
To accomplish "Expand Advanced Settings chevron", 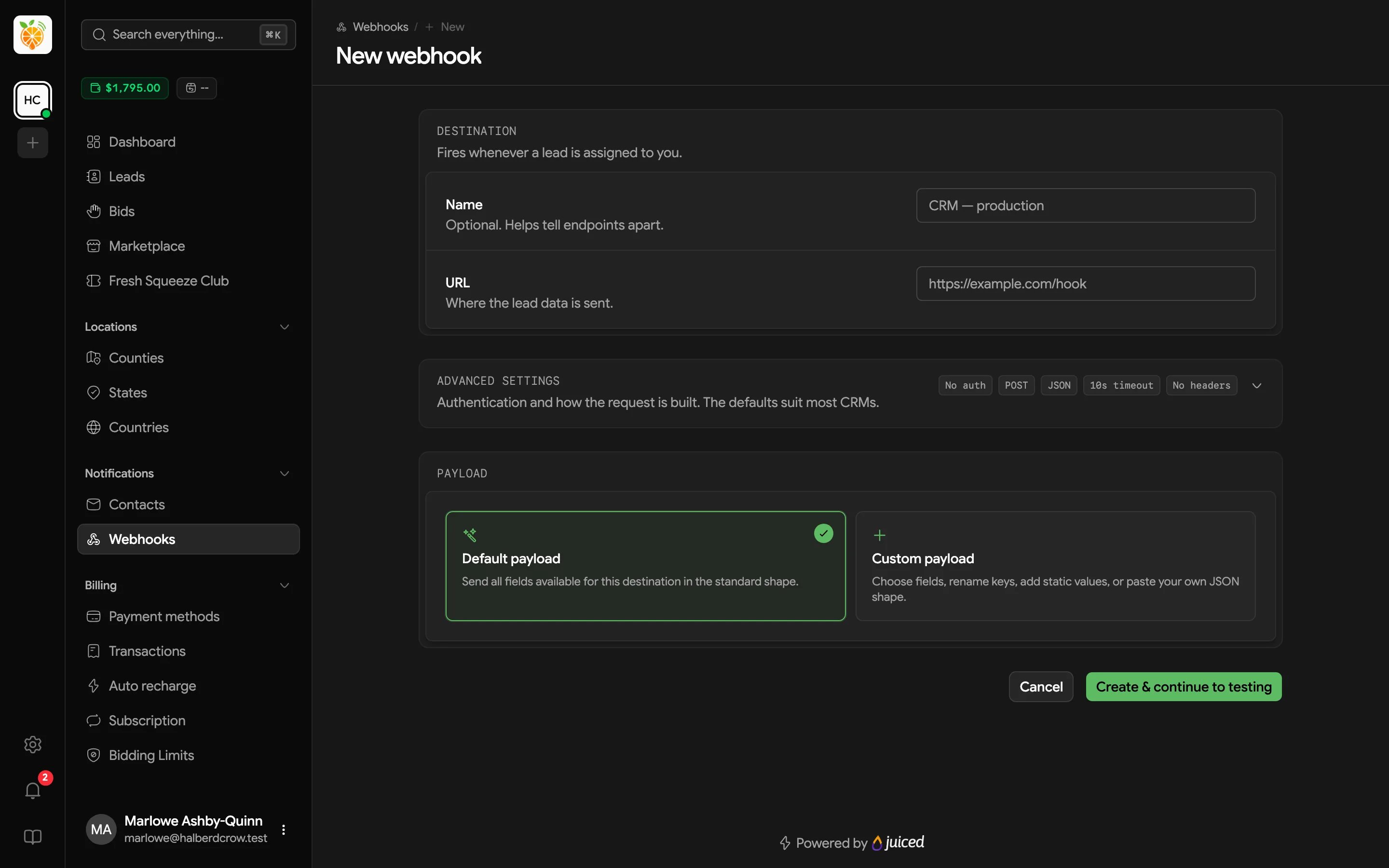I will coord(1256,385).
